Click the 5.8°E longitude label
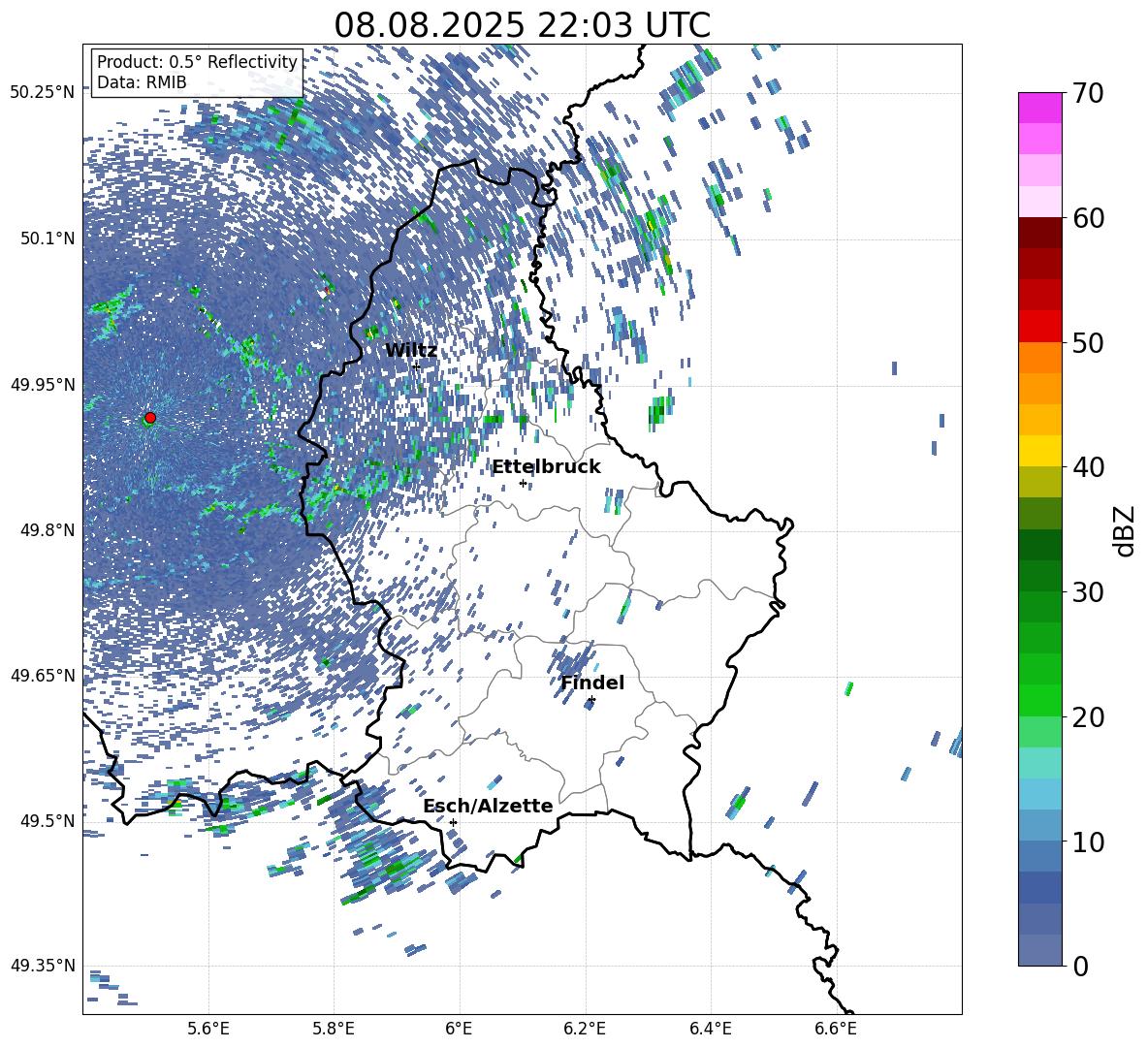Viewport: 1148px width, 1048px height. [x=334, y=1029]
